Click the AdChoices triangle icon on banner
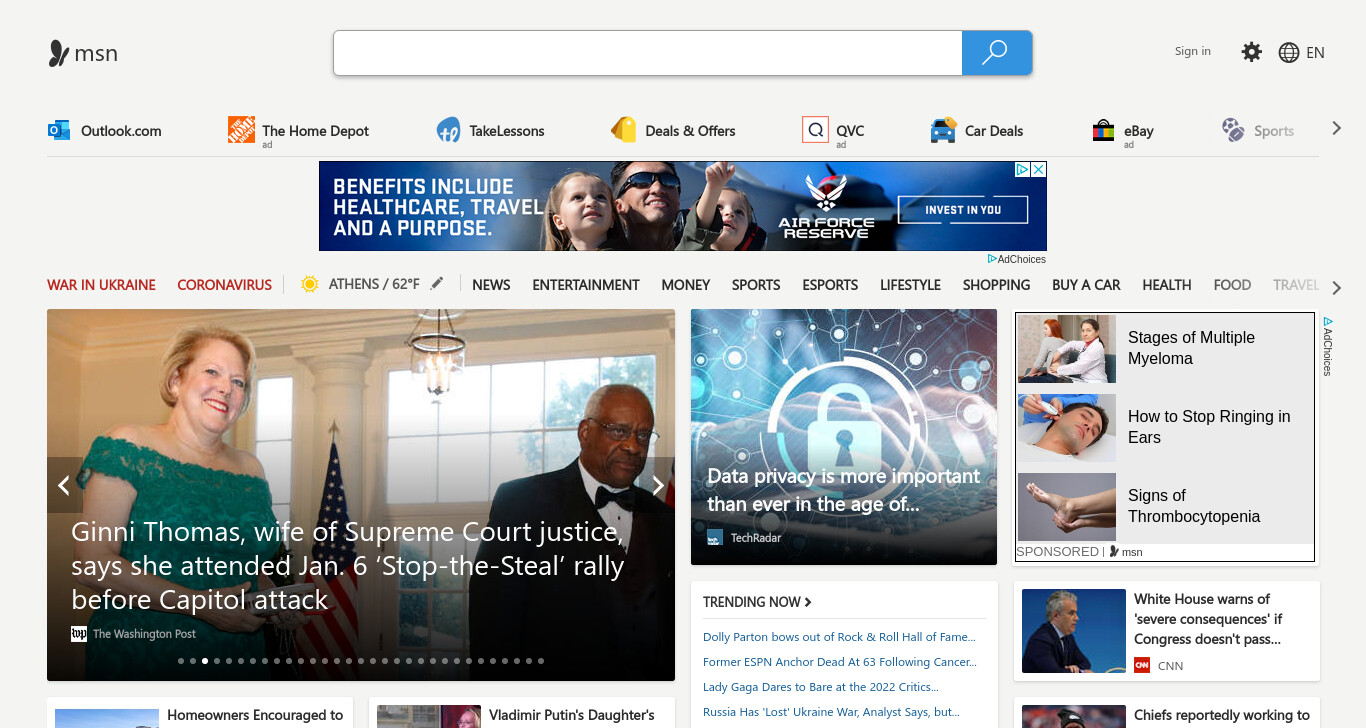 1023,170
